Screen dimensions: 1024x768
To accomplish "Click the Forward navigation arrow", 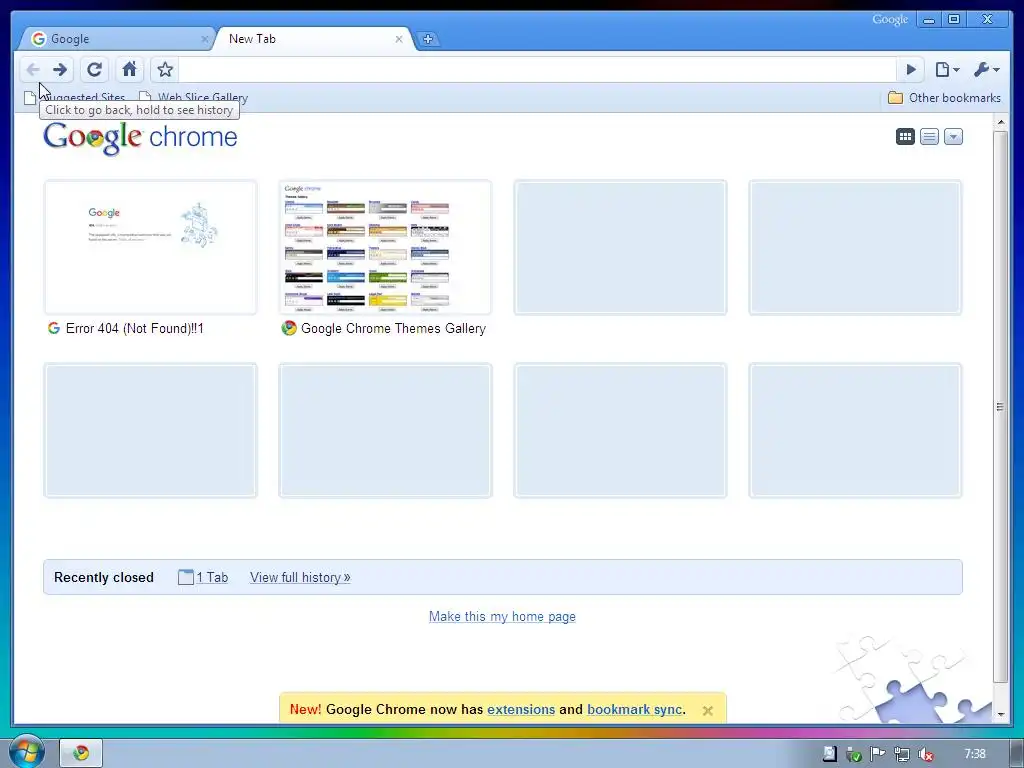I will tap(60, 69).
